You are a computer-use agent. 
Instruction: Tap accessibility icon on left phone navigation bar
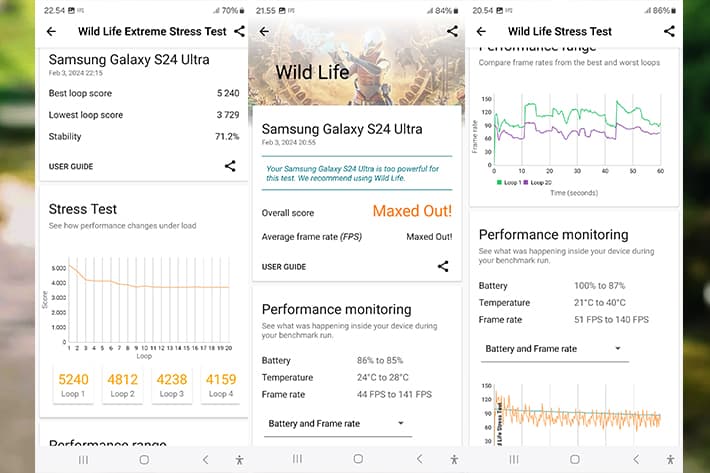[240, 460]
